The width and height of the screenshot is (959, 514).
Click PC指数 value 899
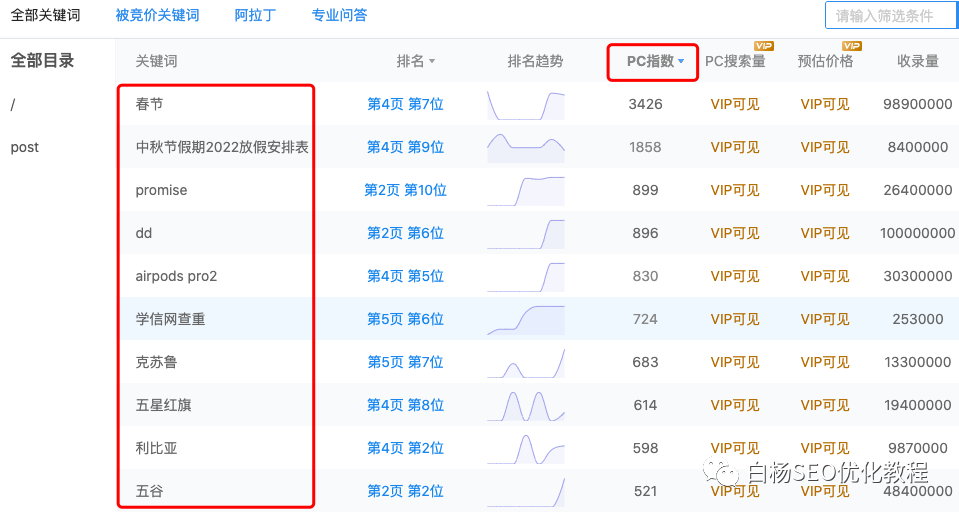(x=645, y=190)
